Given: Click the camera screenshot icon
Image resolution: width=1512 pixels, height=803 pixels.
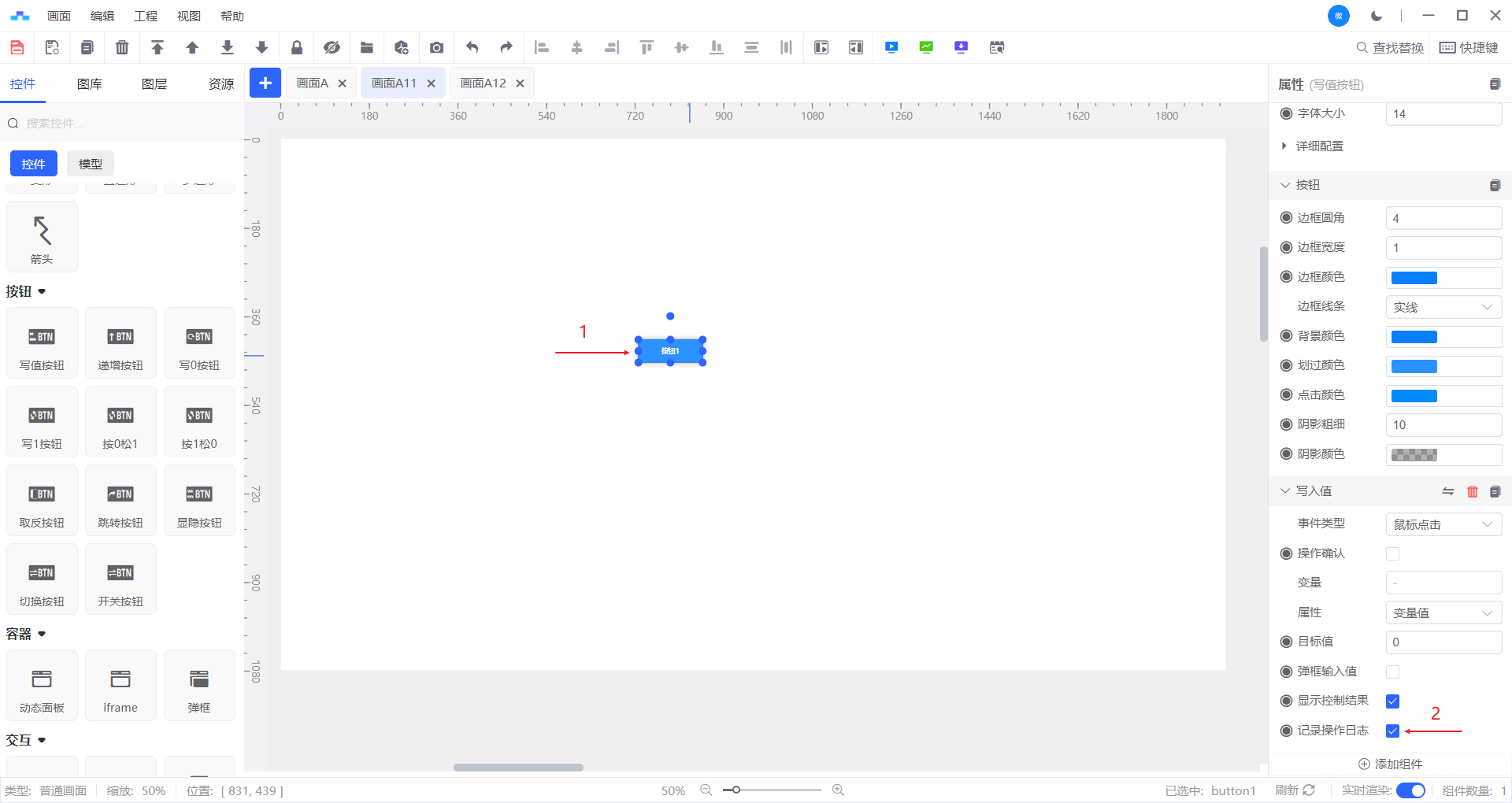Looking at the screenshot, I should click(436, 48).
